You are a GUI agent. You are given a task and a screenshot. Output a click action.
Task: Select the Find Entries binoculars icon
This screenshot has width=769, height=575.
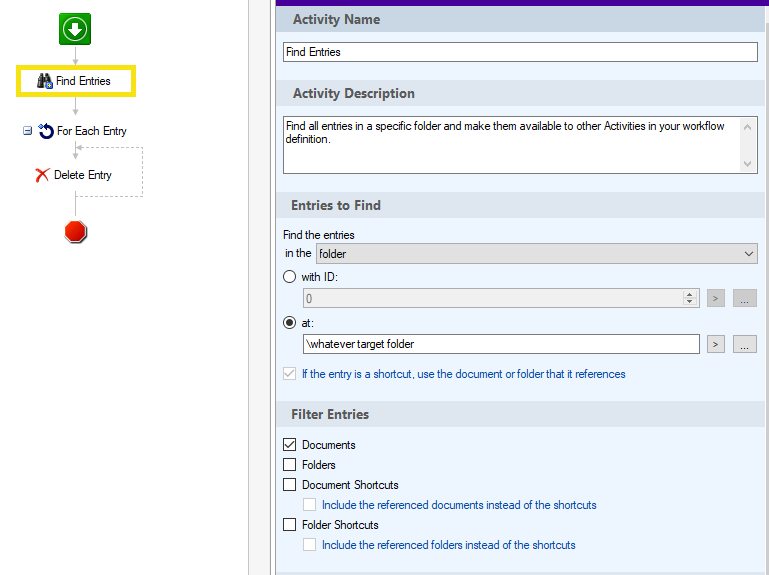click(45, 81)
